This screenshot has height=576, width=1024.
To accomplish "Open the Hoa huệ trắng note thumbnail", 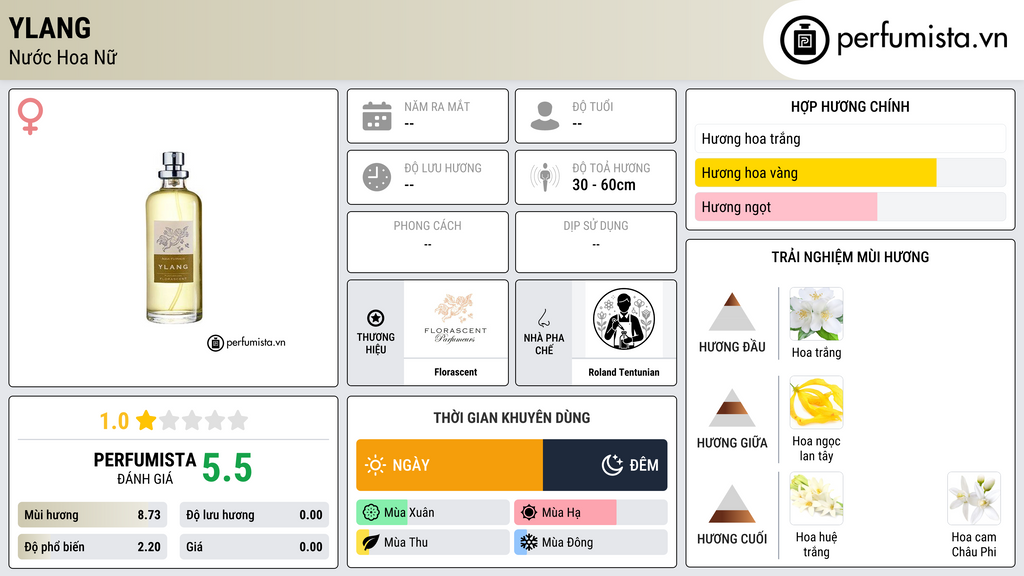I will click(816, 499).
